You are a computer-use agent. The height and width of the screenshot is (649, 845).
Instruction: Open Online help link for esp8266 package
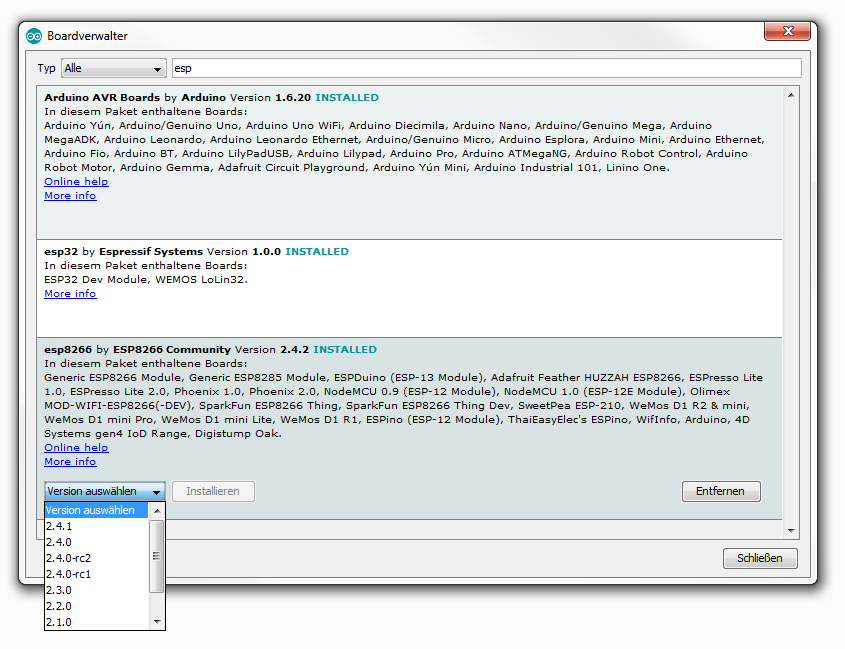[76, 447]
